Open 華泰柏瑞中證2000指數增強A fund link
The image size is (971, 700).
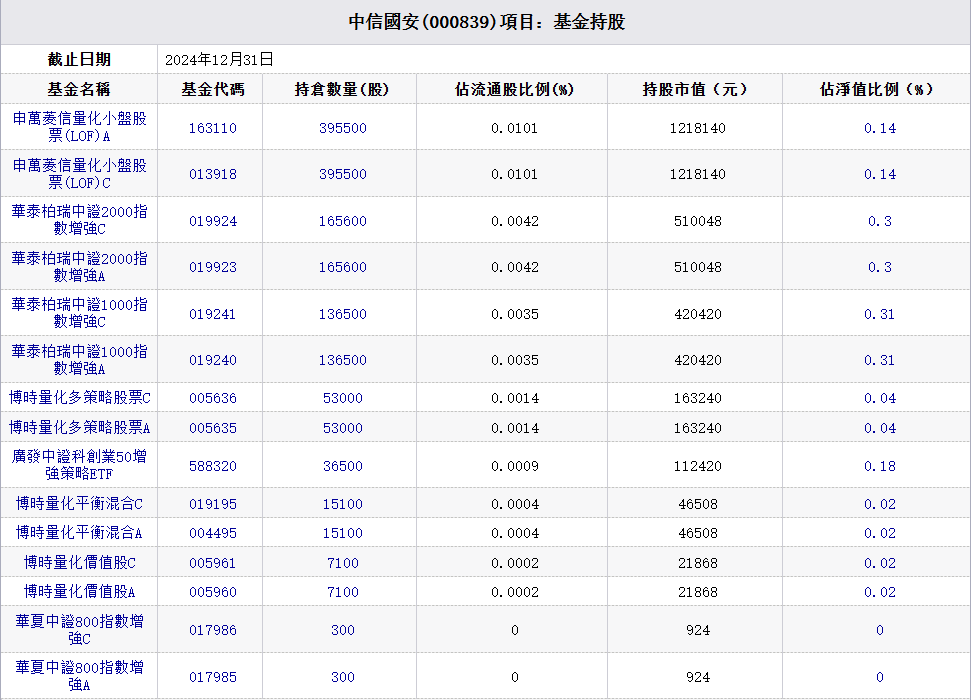pyautogui.click(x=79, y=267)
